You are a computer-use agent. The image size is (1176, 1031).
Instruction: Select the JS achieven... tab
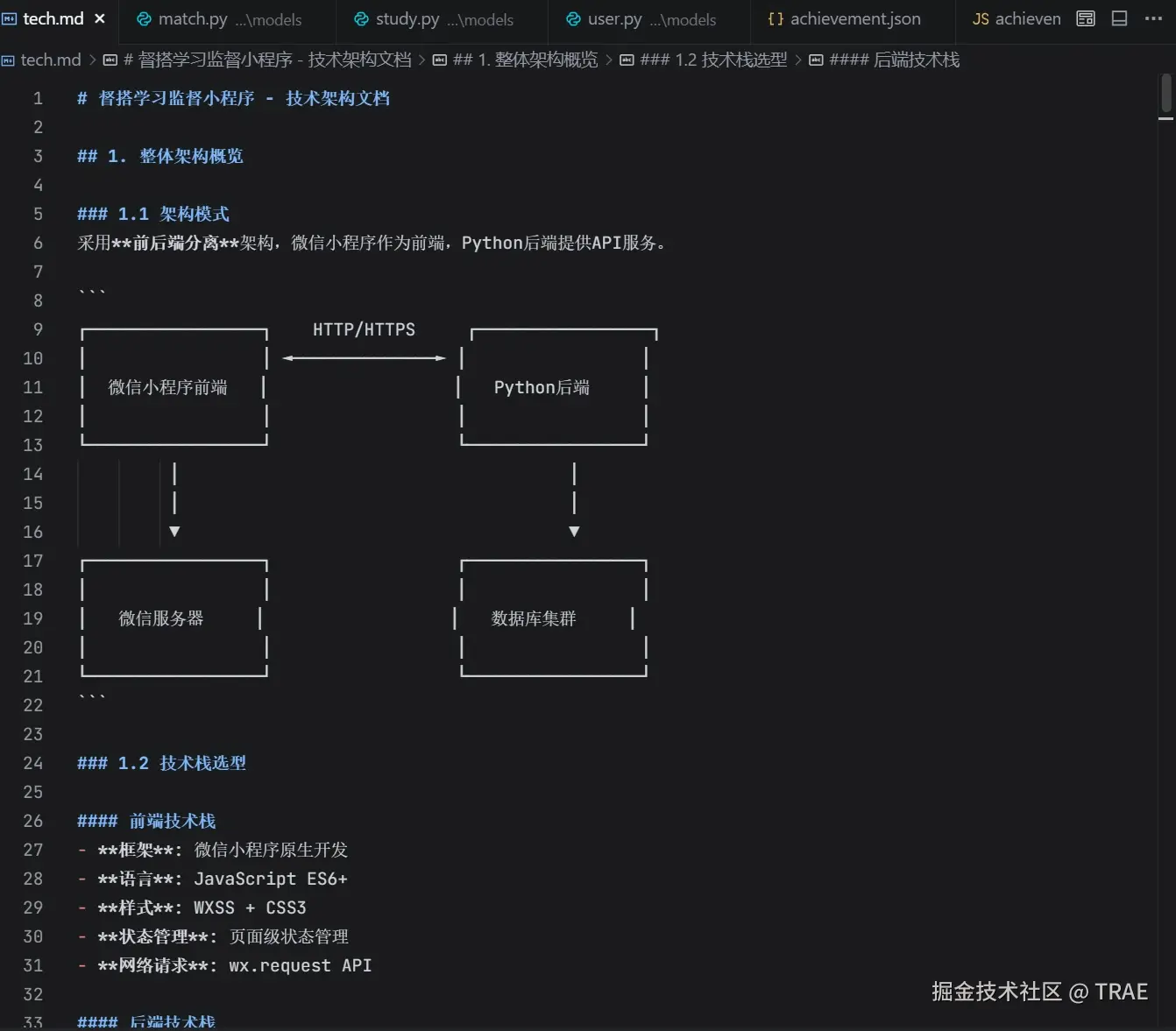click(1017, 19)
